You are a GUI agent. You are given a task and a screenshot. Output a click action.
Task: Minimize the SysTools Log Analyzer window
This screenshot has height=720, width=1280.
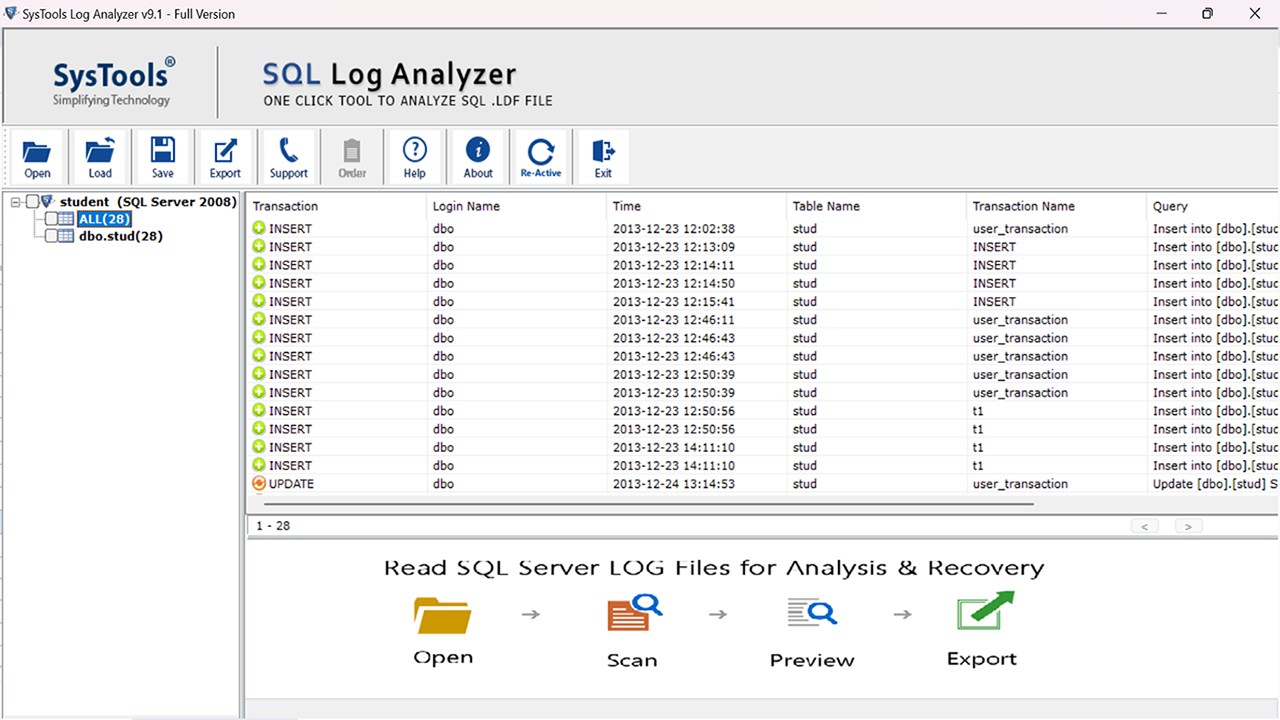1162,14
